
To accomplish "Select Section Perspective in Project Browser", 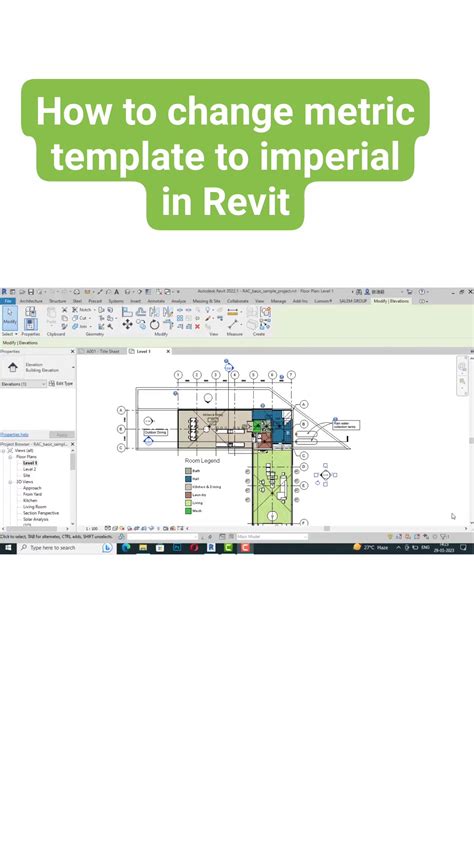I will (41, 513).
